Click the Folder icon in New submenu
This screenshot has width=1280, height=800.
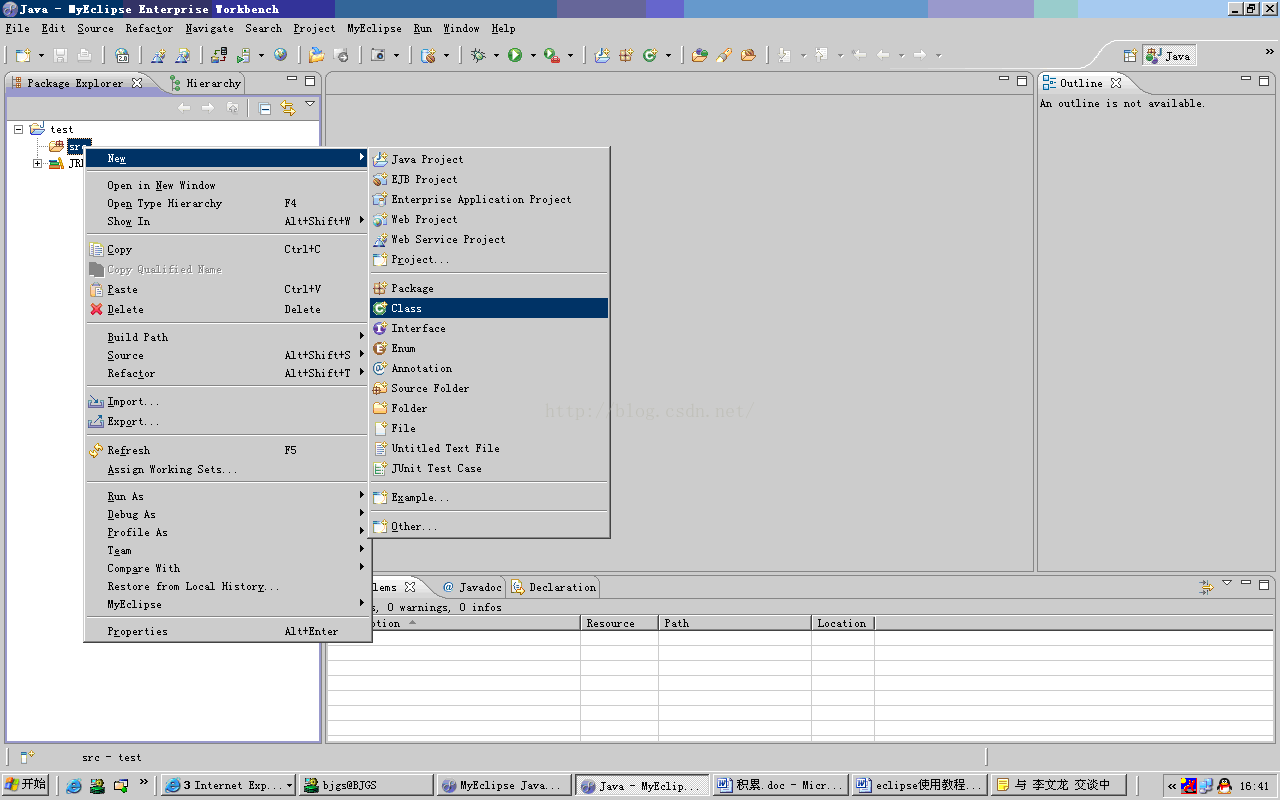[x=380, y=408]
